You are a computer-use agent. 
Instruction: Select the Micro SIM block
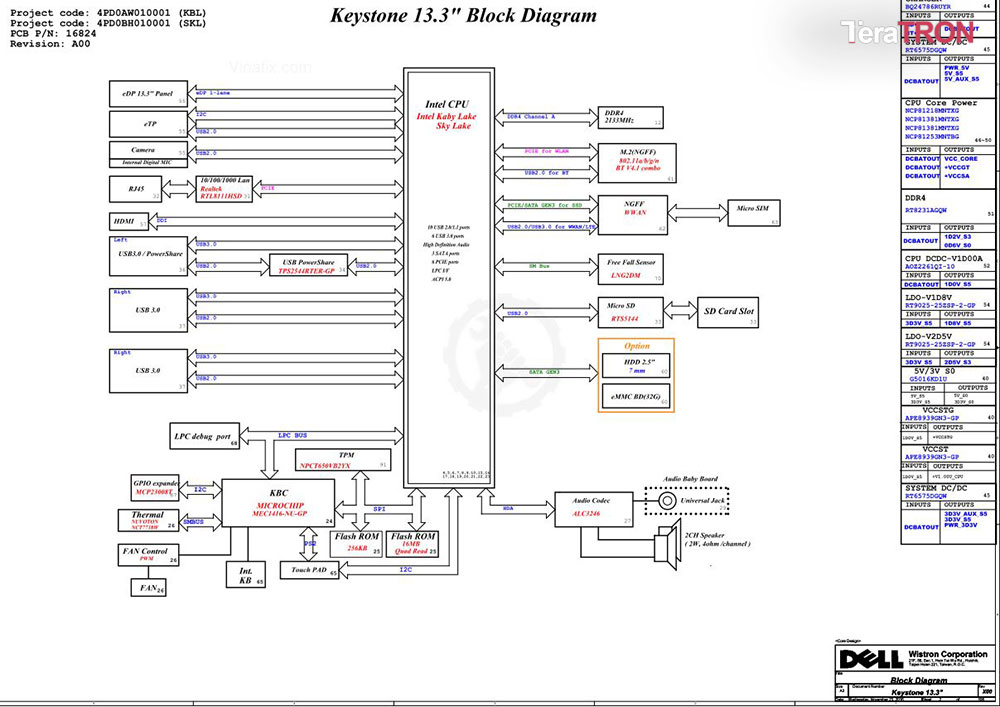click(754, 212)
